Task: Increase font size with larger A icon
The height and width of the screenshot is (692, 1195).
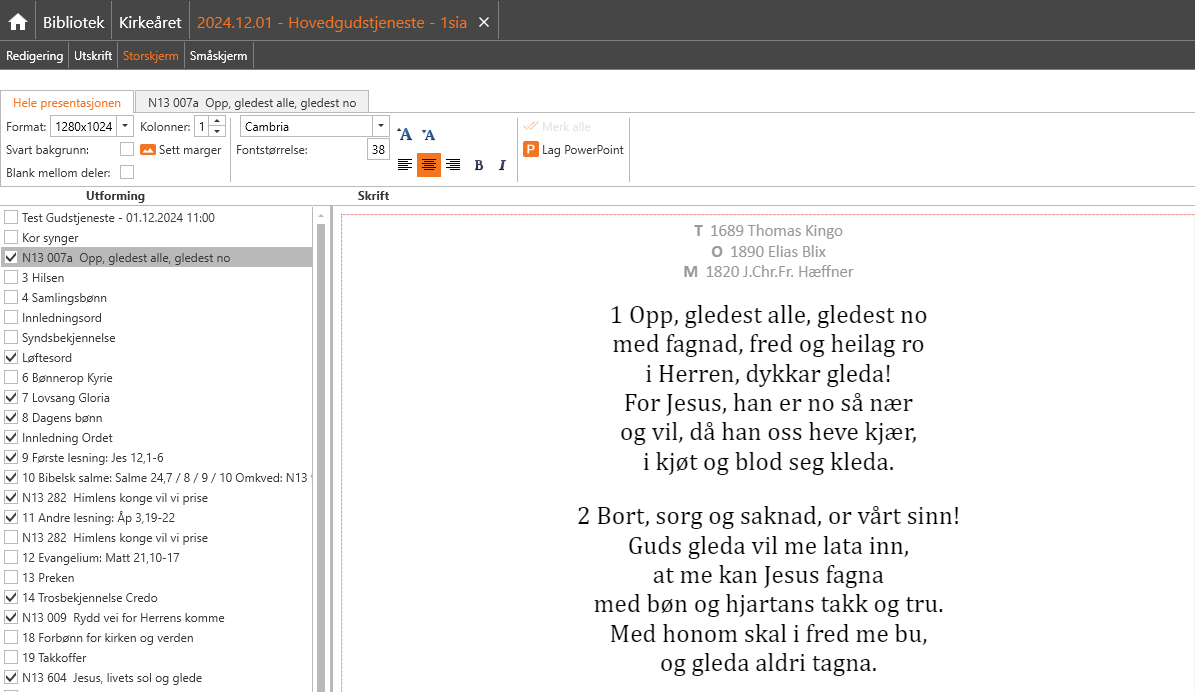Action: [405, 135]
